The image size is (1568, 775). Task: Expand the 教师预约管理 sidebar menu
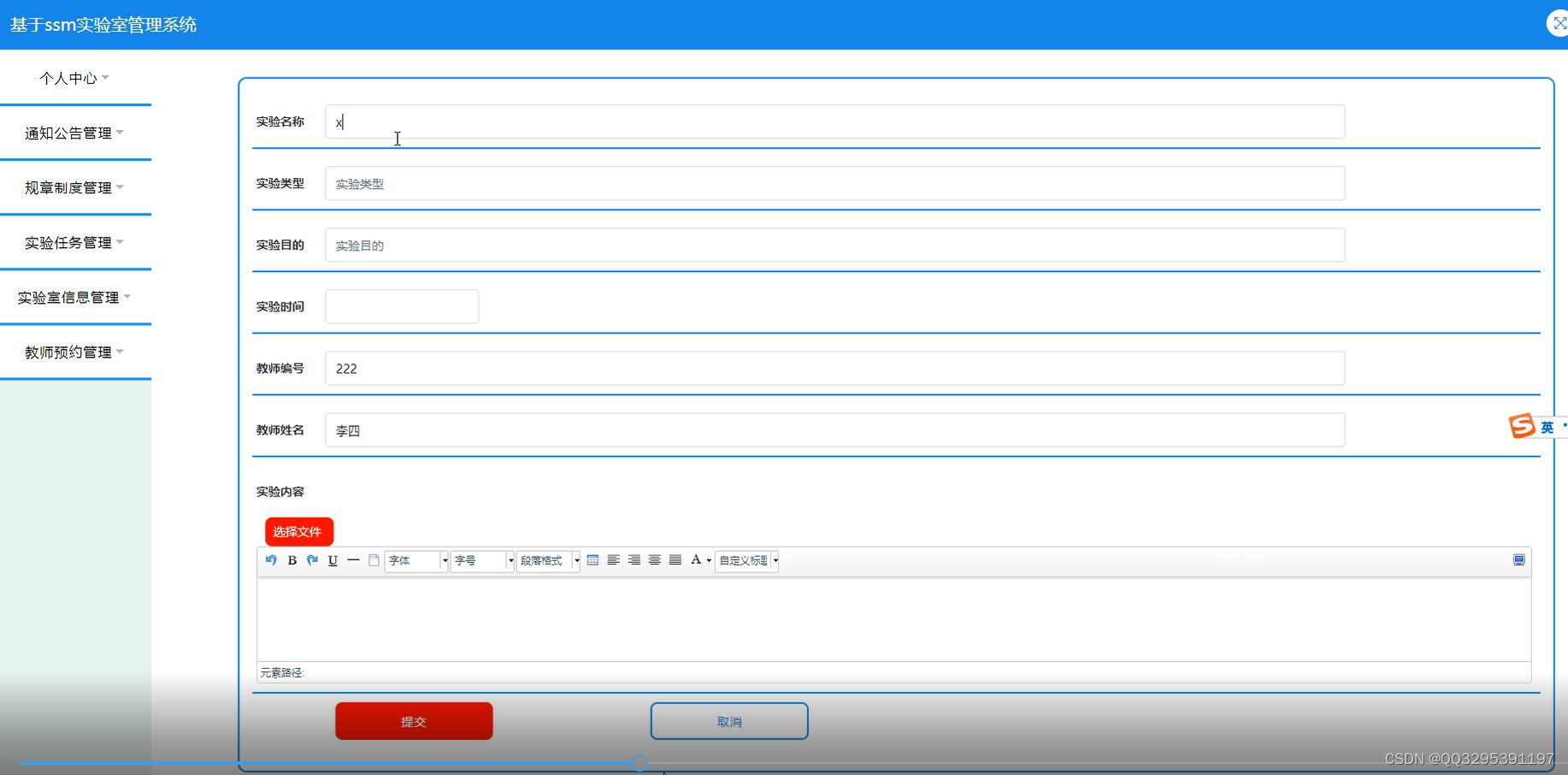point(75,352)
